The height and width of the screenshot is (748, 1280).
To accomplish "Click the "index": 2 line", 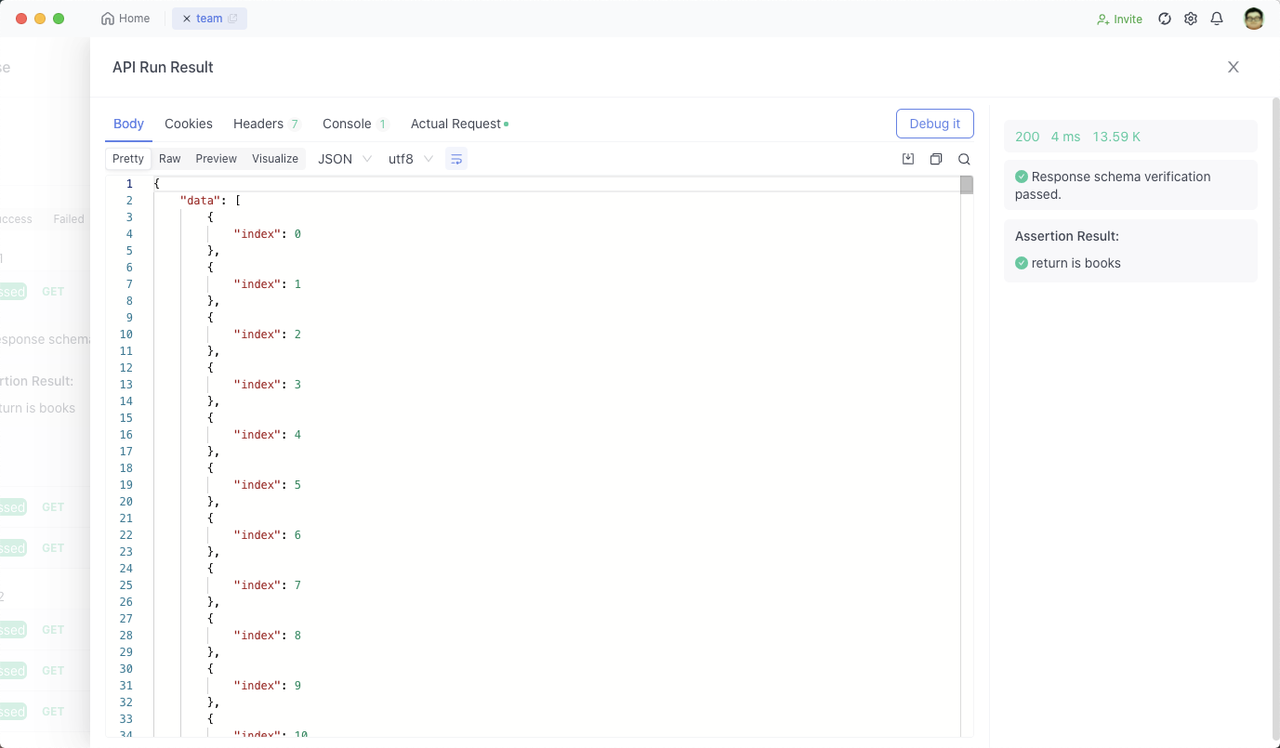I will (x=267, y=334).
